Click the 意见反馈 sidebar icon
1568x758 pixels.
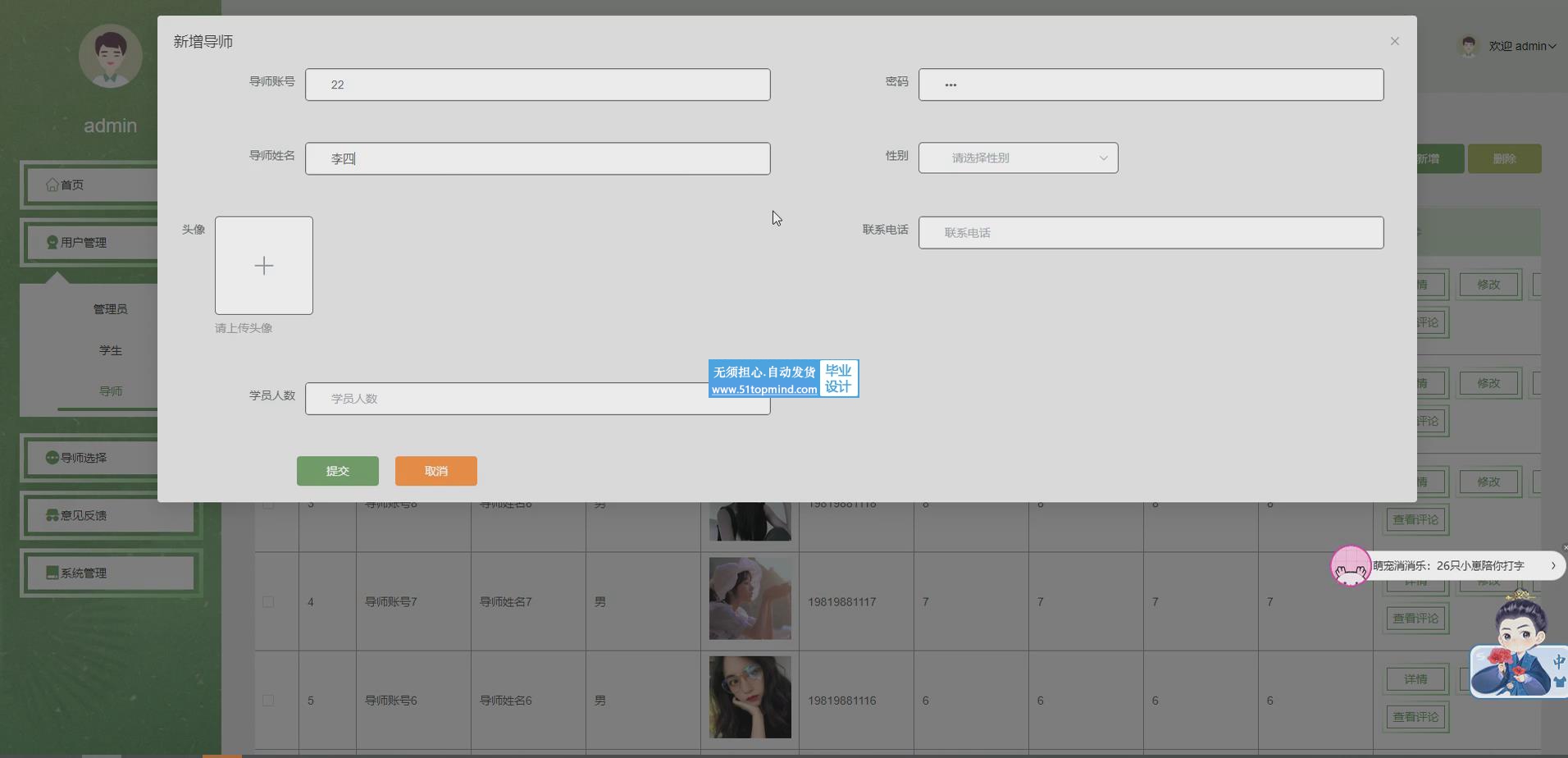point(52,515)
